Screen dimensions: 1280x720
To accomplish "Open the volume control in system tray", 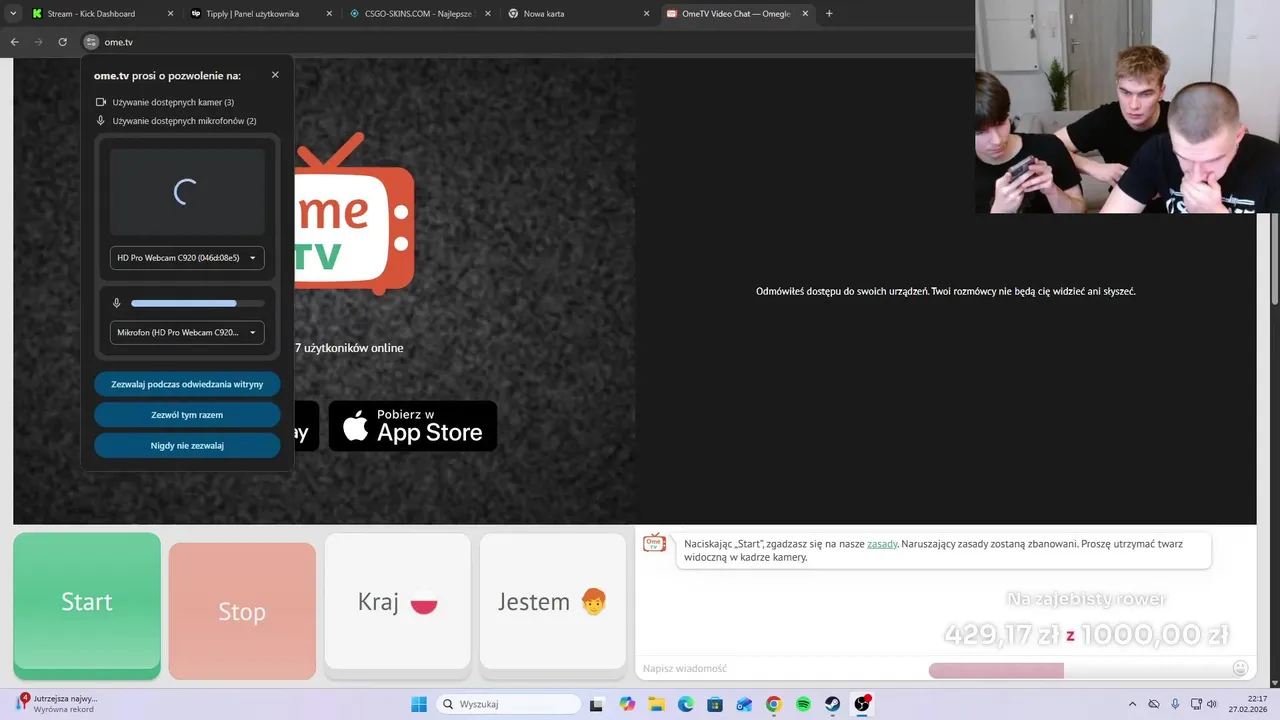I will 1212,704.
